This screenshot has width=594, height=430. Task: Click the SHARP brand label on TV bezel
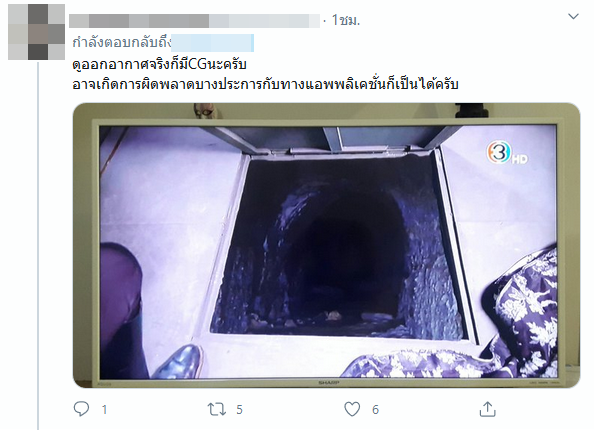[328, 383]
